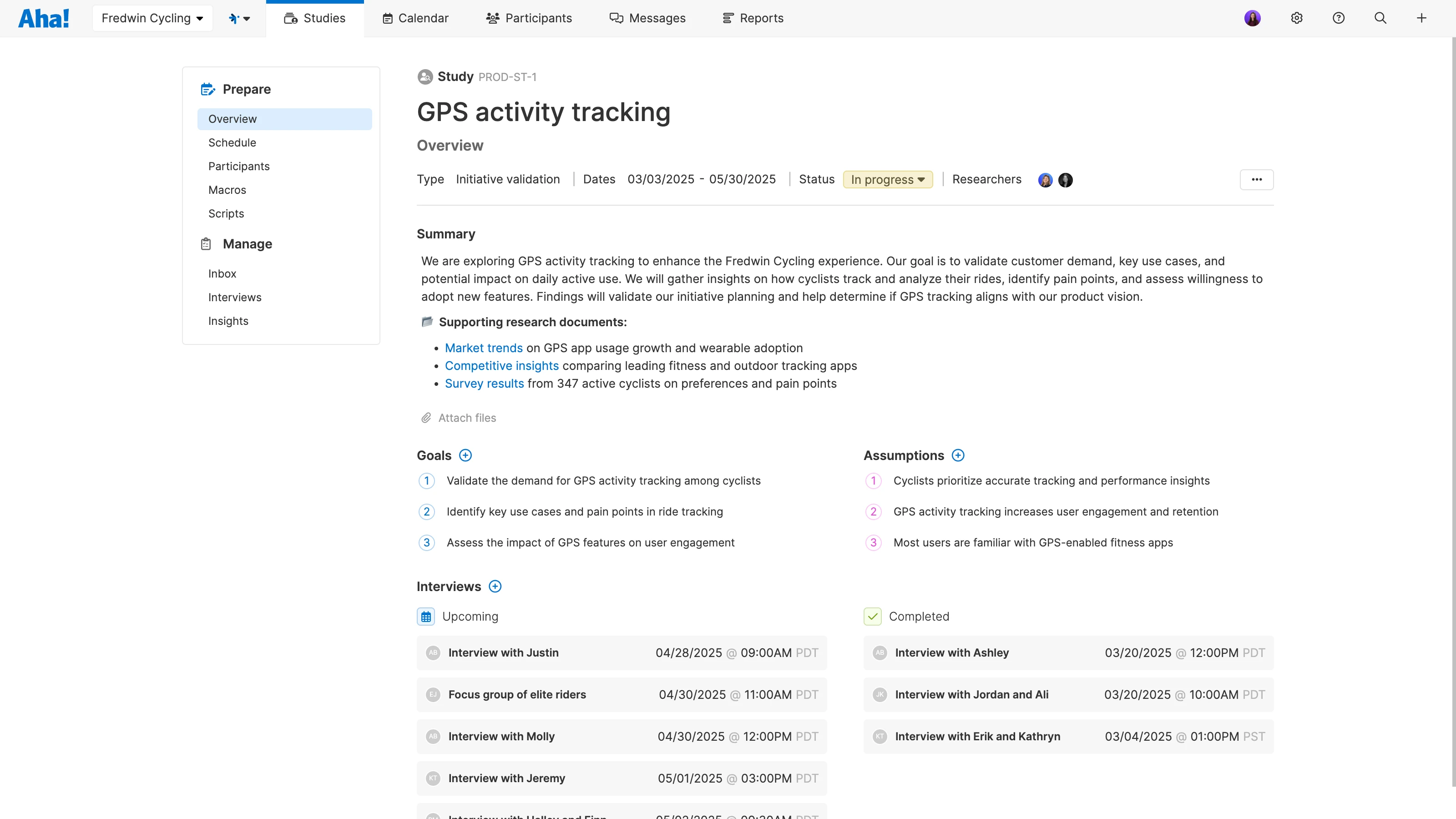Open Reports using the bar icon

pos(728,18)
